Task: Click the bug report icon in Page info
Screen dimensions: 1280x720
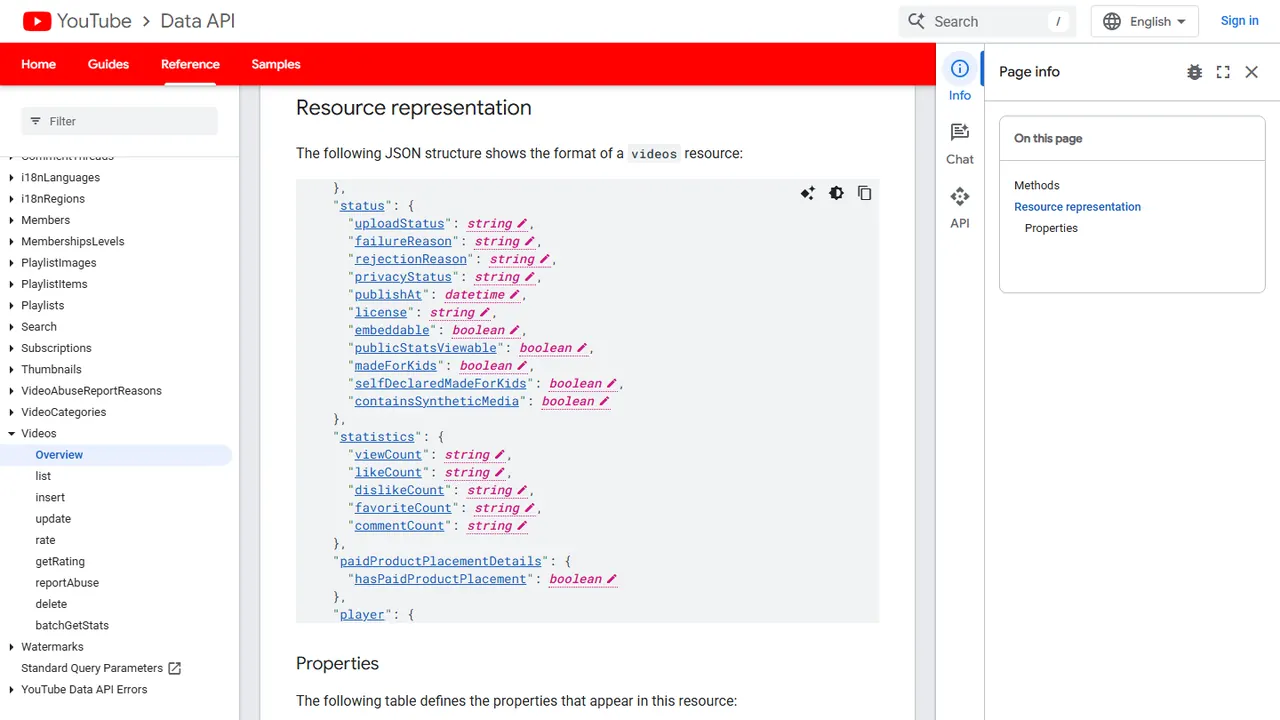Action: tap(1194, 72)
